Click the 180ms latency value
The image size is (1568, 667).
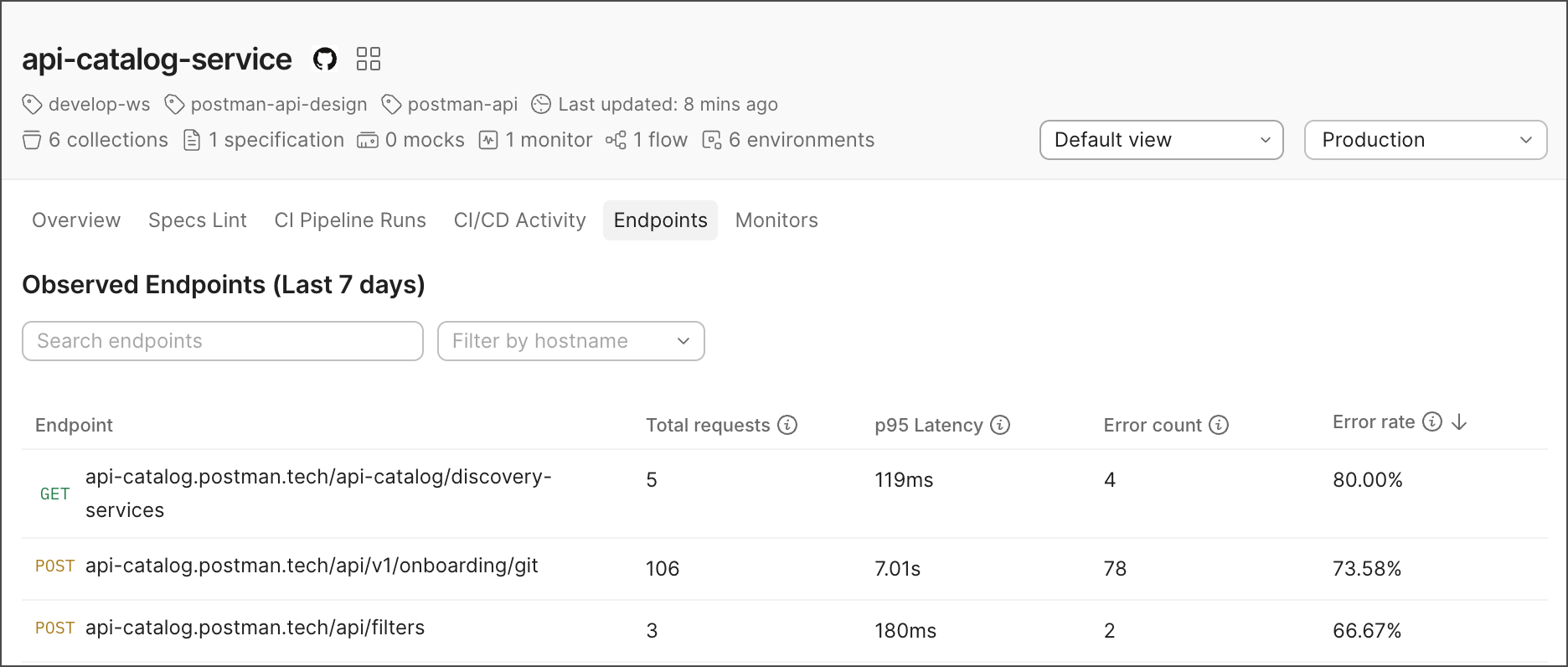pyautogui.click(x=905, y=631)
